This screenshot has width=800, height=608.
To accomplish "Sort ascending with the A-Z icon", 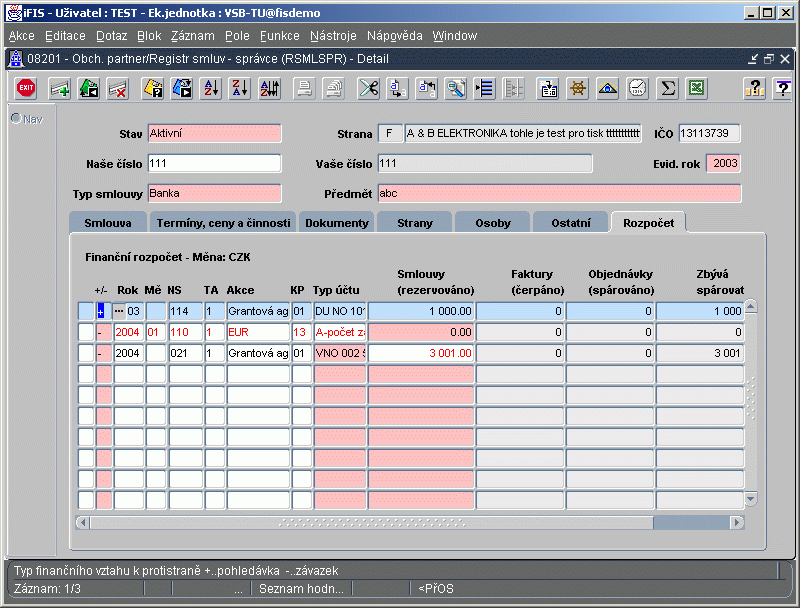I will 211,88.
